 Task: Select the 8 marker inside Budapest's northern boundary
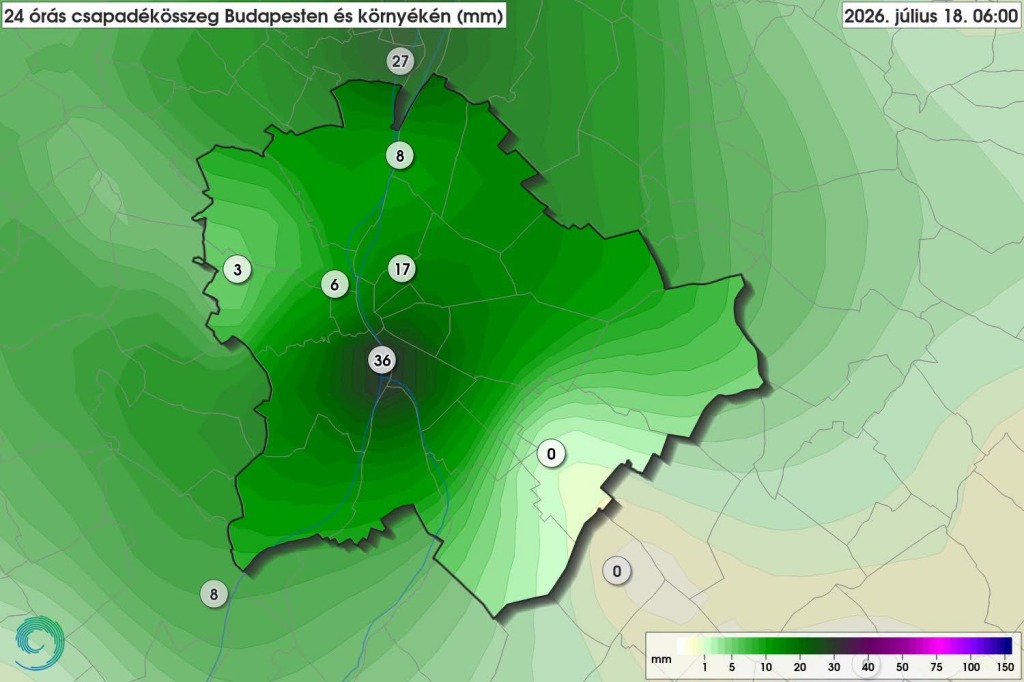[x=400, y=155]
